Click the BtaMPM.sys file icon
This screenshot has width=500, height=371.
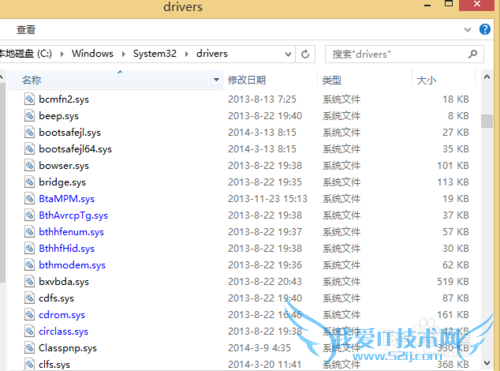click(29, 199)
